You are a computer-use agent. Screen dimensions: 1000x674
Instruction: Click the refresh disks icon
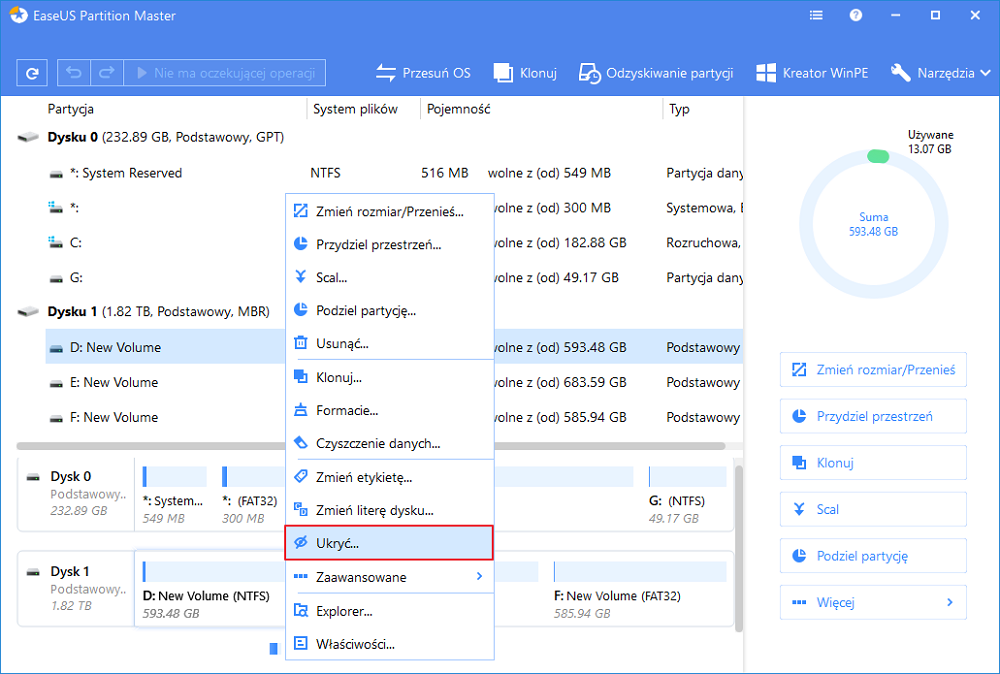[31, 72]
